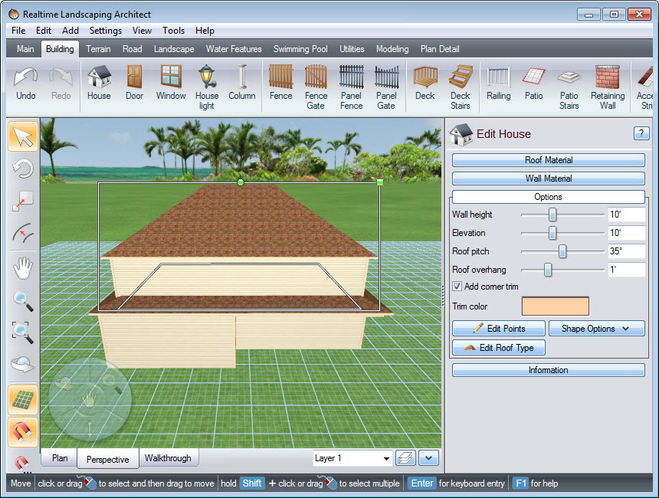
Task: Open the Edit menu
Action: click(x=43, y=31)
